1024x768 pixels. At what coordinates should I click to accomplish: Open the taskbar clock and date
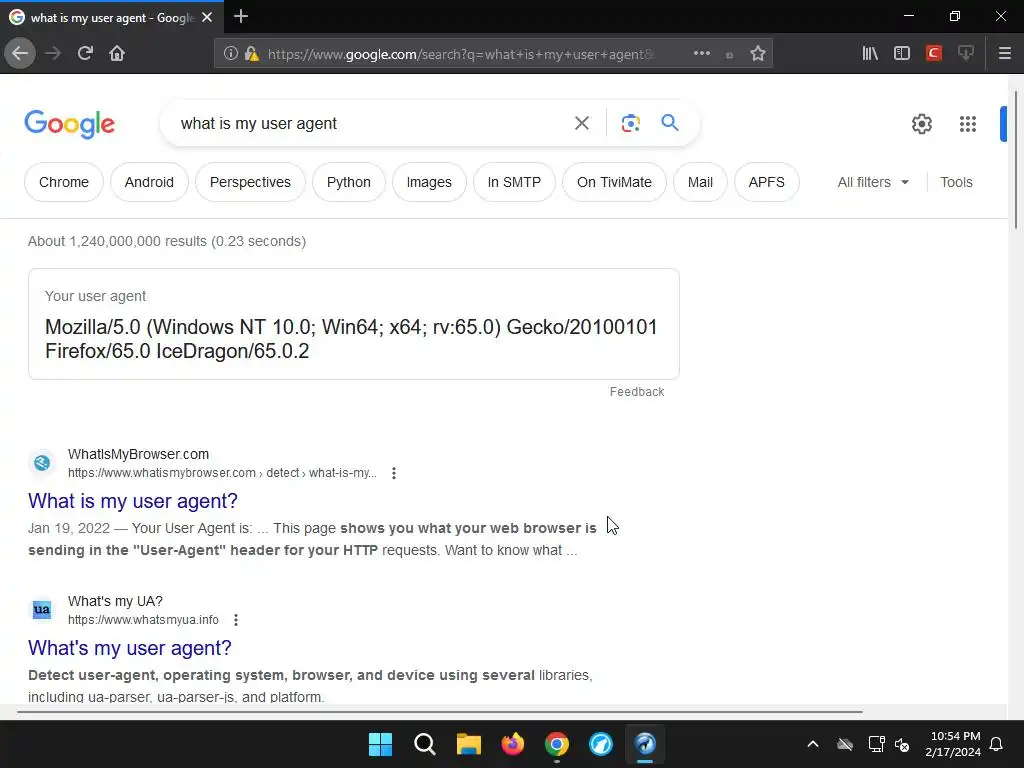click(953, 744)
